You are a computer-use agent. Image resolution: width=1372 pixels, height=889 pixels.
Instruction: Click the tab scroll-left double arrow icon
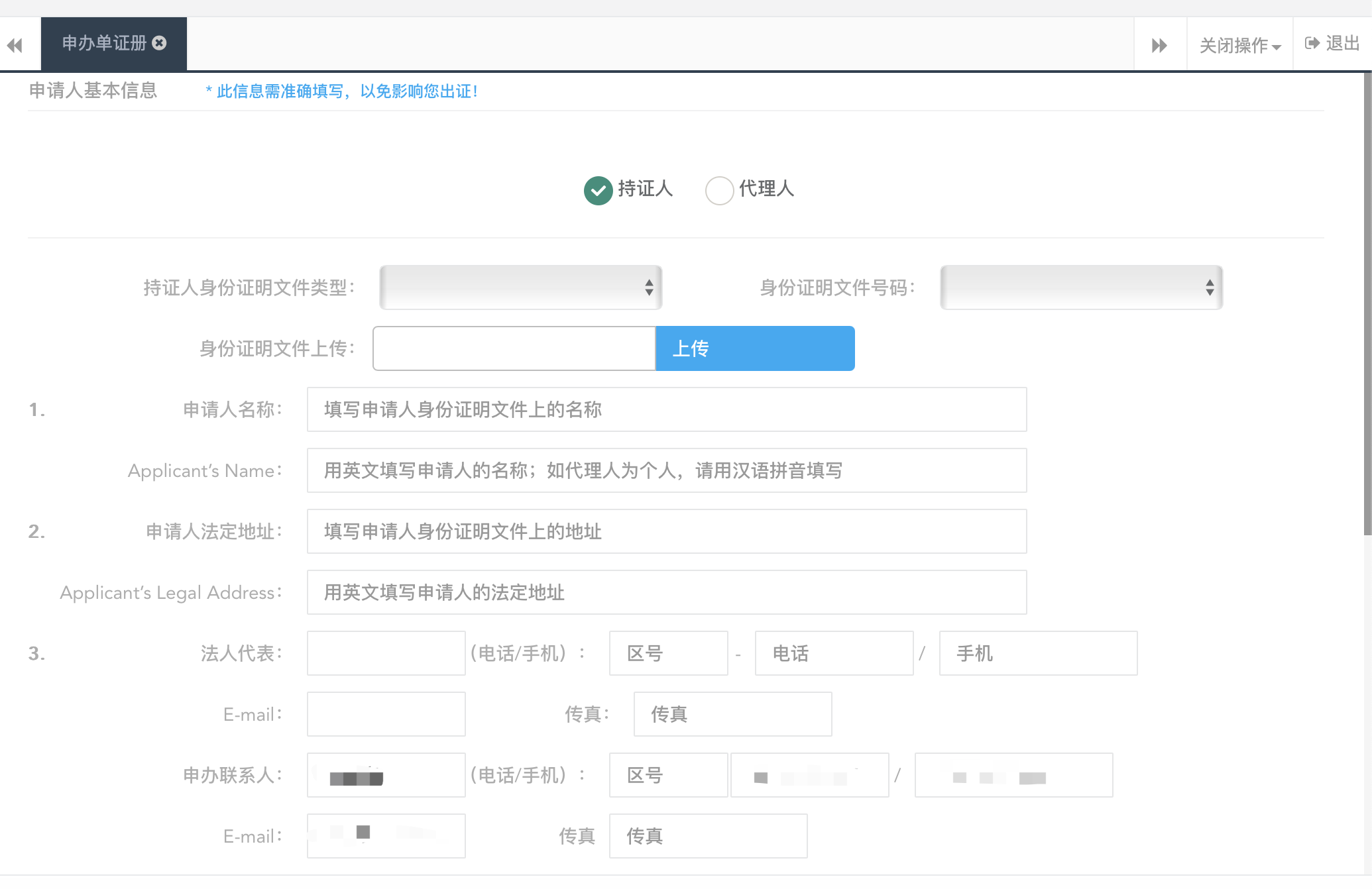pyautogui.click(x=15, y=45)
